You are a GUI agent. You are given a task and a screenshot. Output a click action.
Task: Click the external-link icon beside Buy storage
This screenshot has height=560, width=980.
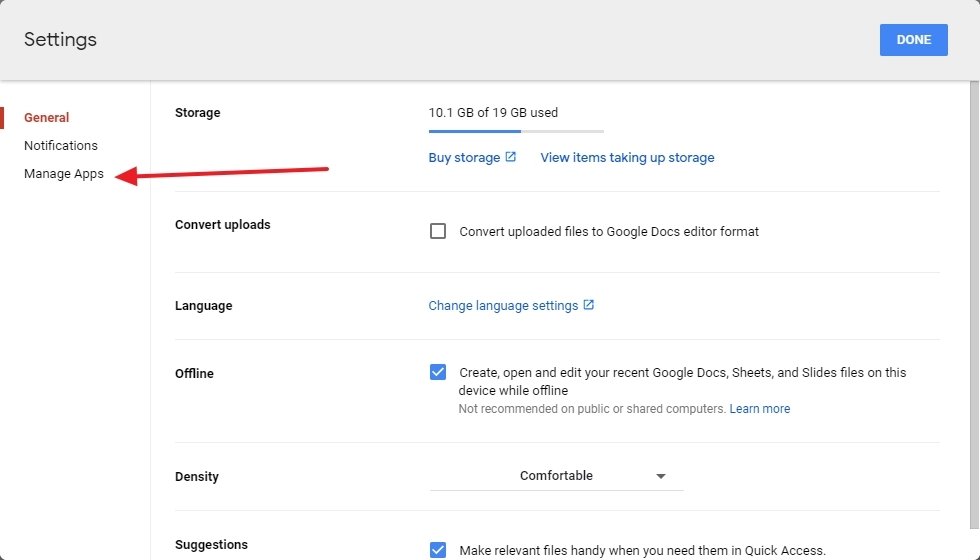[511, 157]
